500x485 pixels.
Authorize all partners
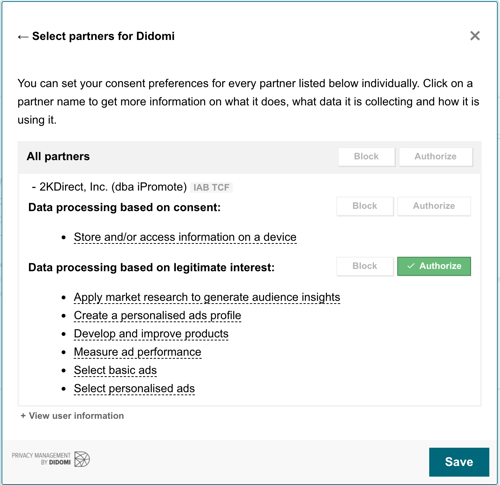click(x=435, y=157)
